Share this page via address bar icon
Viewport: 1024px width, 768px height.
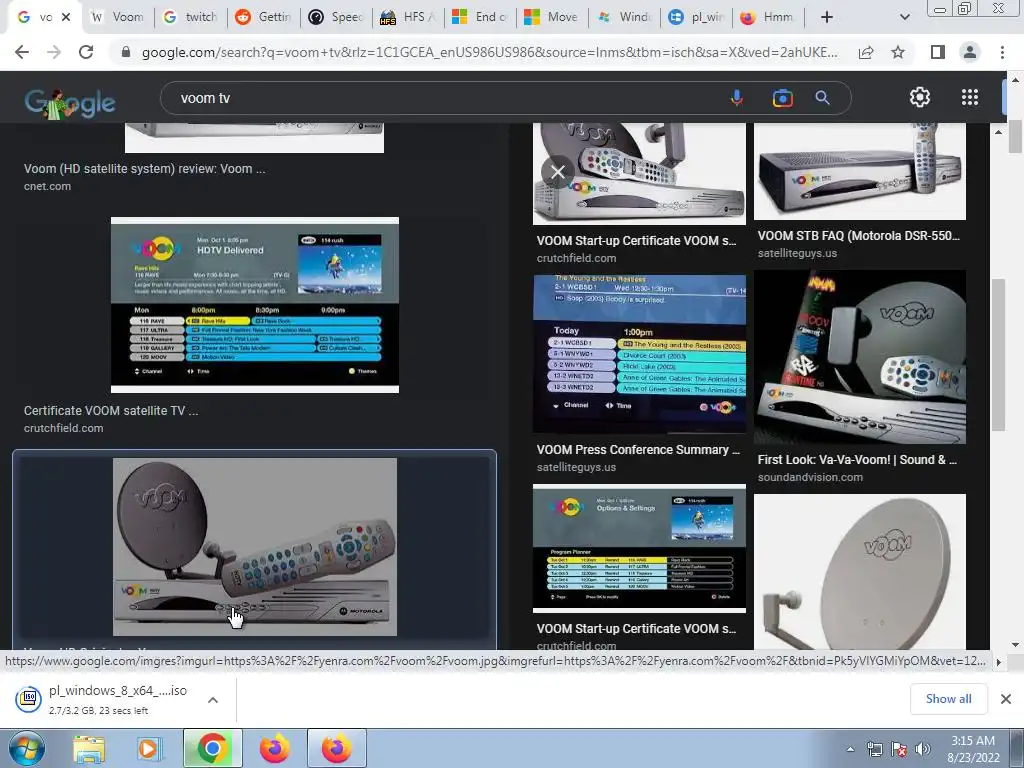pos(866,52)
